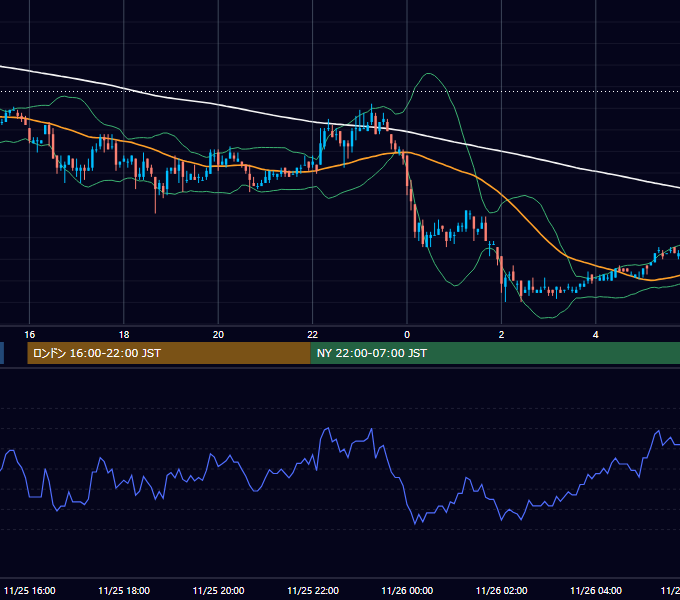Click hour label 18 on price chart axis
Screen dimensions: 680x600
(124, 334)
